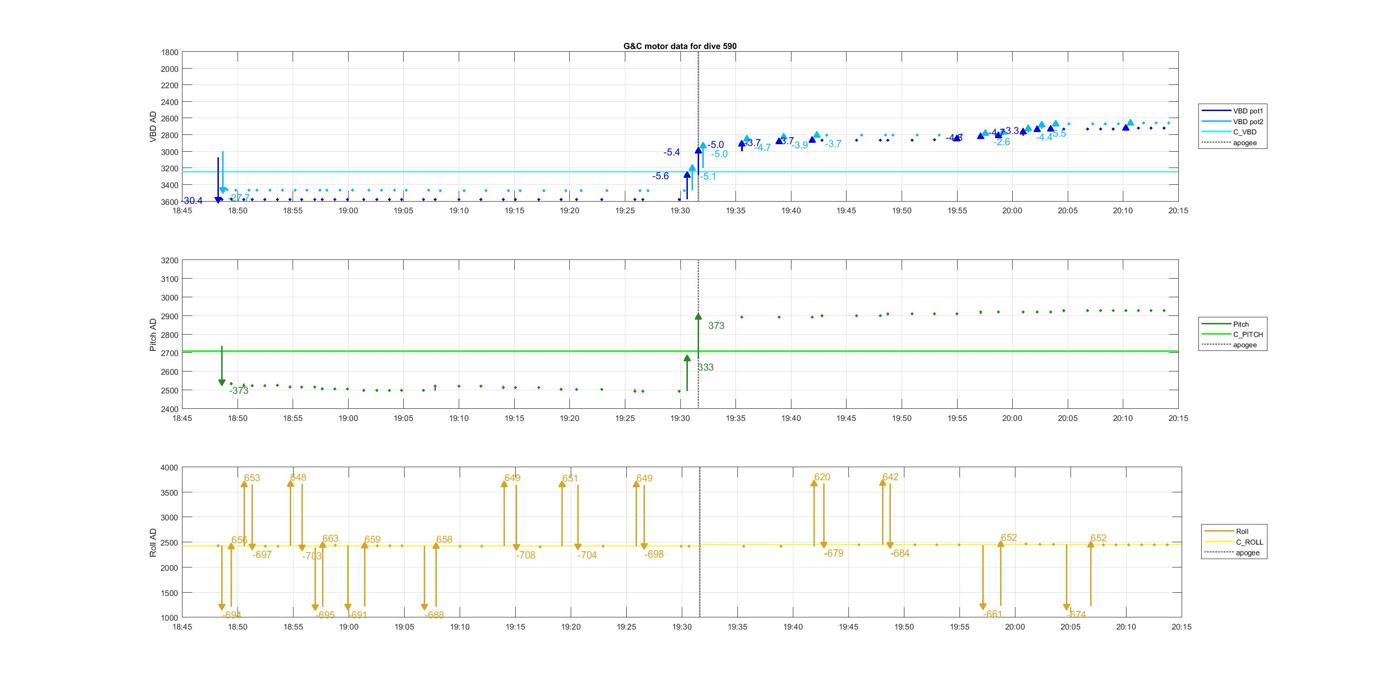Click the "653" roll data label
1400x693 pixels.
pyautogui.click(x=252, y=479)
